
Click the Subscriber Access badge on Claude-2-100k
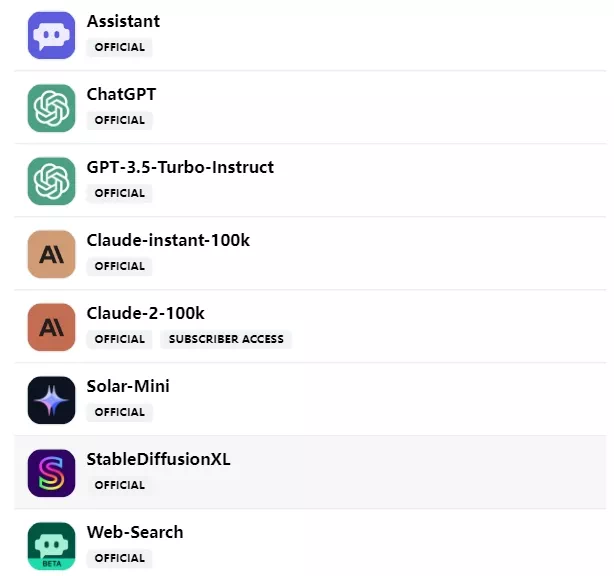coord(226,339)
